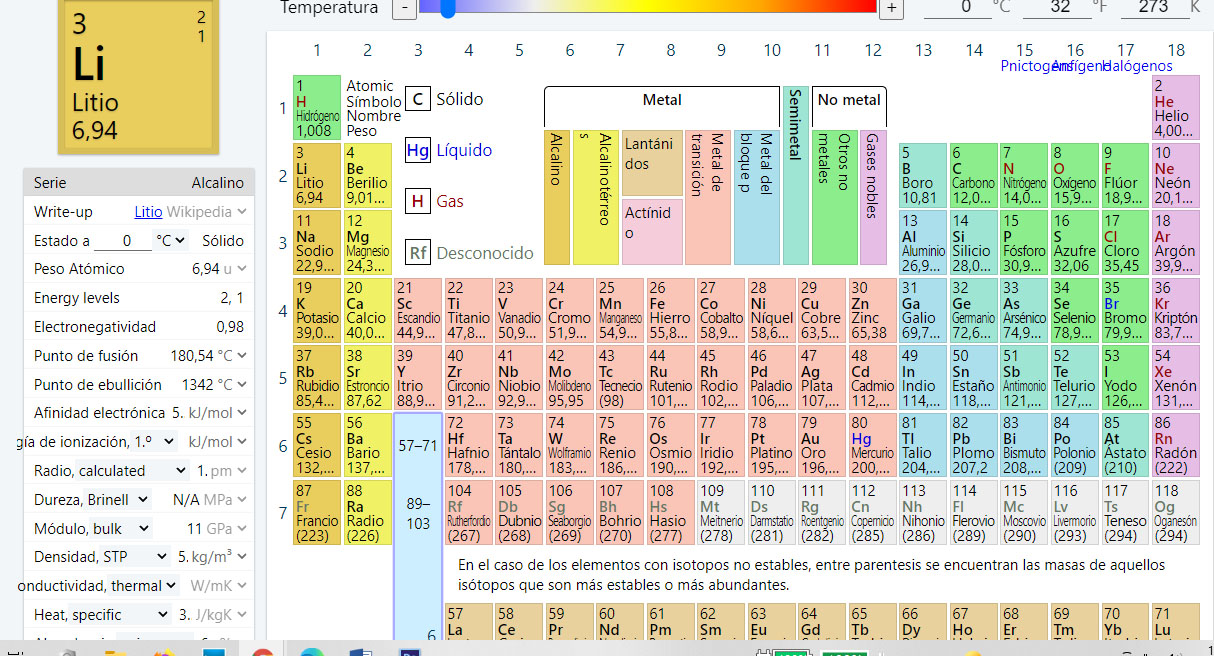Screen dimensions: 1214x656
Task: Select the Helio element cell
Action: 1176,108
